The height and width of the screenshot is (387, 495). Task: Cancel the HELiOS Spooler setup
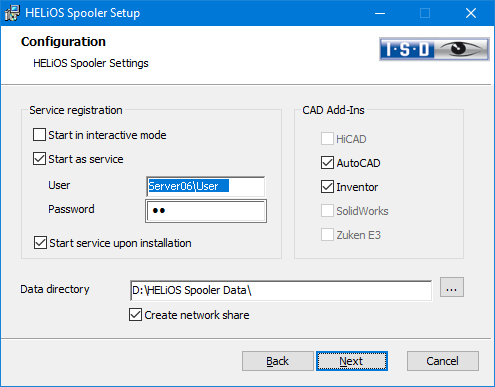pos(443,361)
